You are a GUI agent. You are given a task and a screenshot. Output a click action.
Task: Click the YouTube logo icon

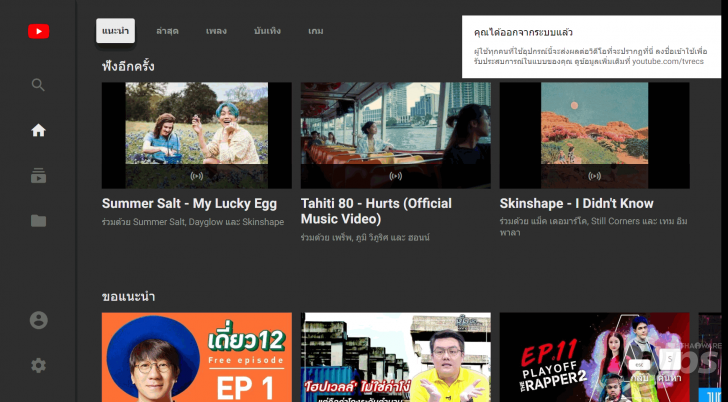click(x=39, y=32)
